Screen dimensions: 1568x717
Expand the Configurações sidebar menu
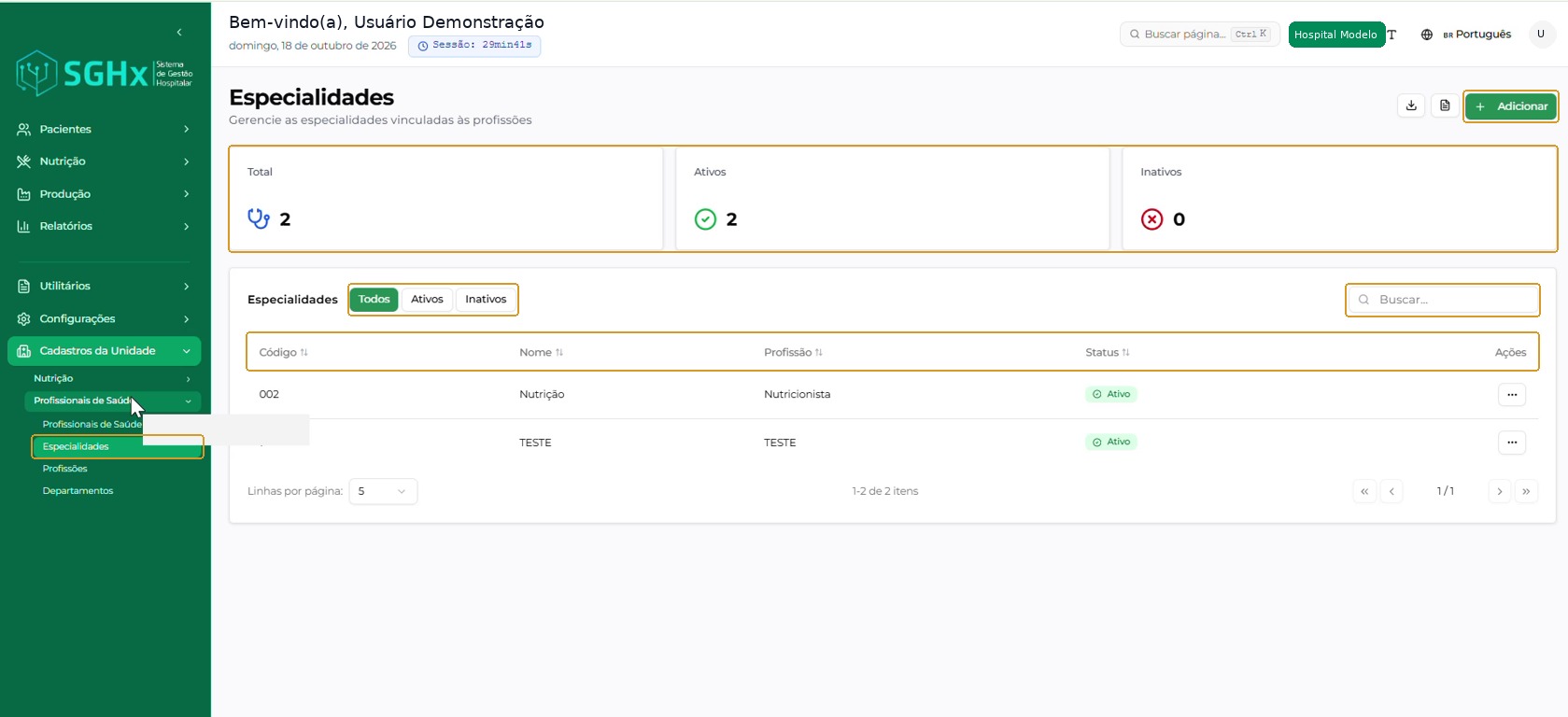point(104,319)
